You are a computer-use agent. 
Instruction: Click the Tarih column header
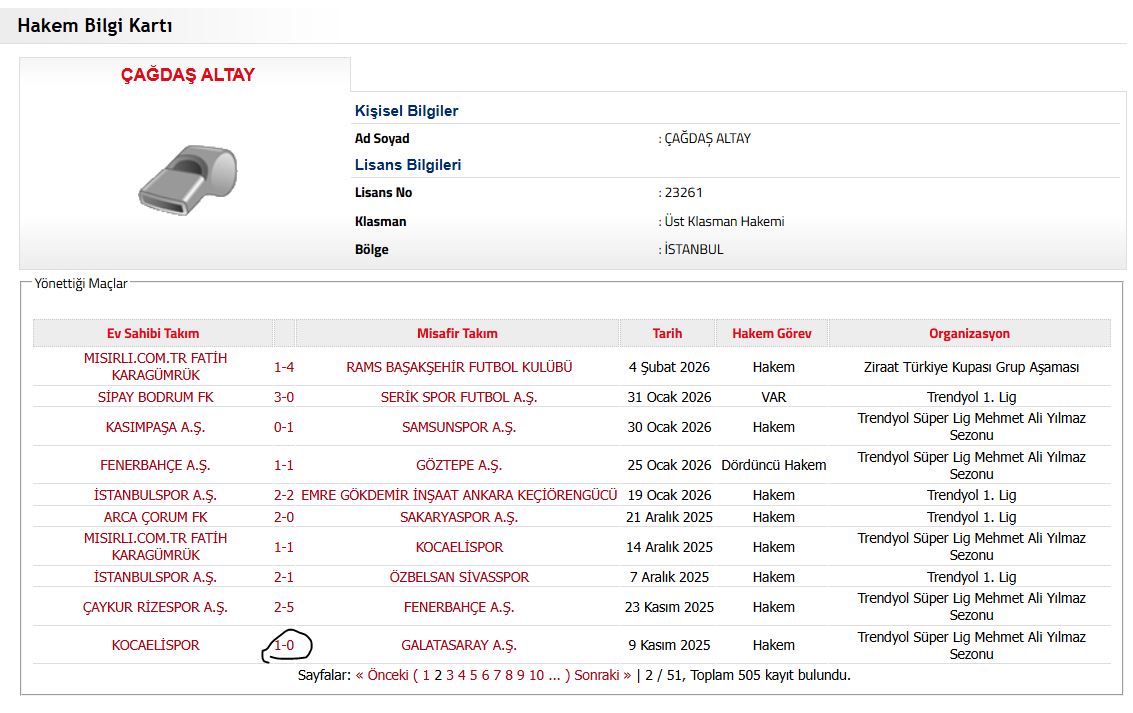point(667,333)
